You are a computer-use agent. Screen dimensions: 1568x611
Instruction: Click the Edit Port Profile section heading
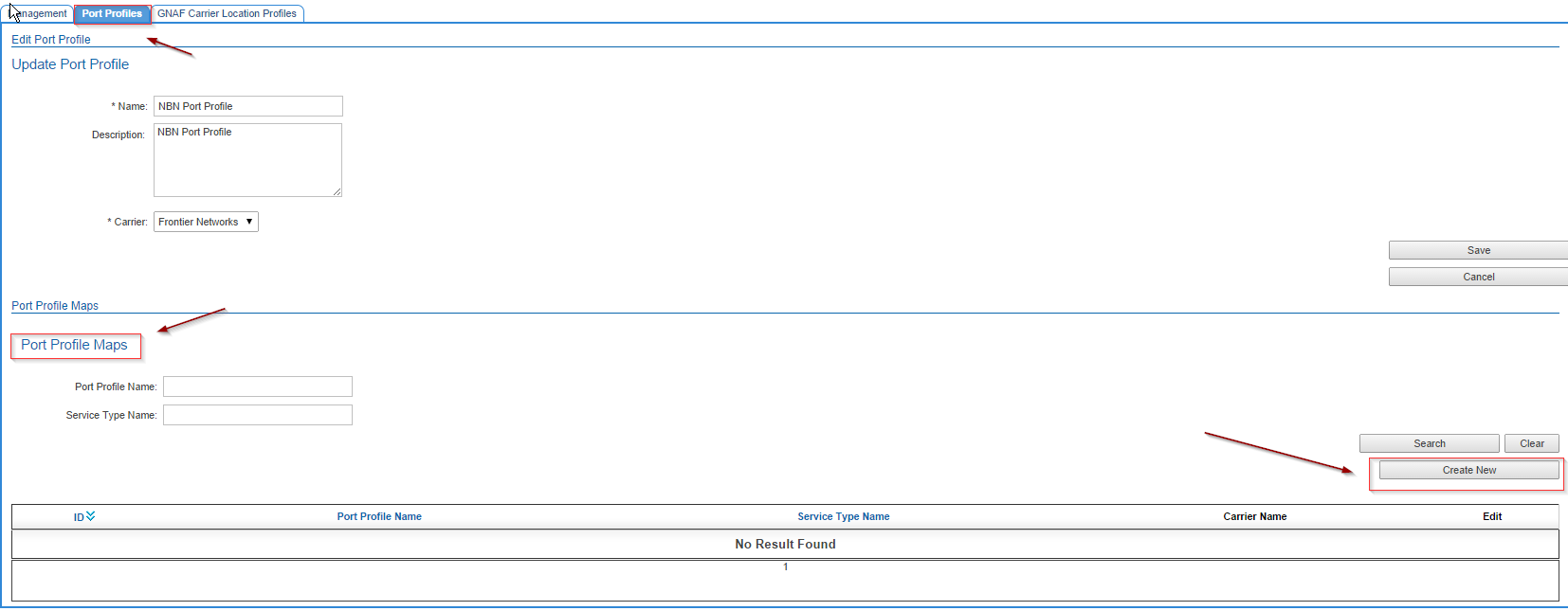click(51, 40)
